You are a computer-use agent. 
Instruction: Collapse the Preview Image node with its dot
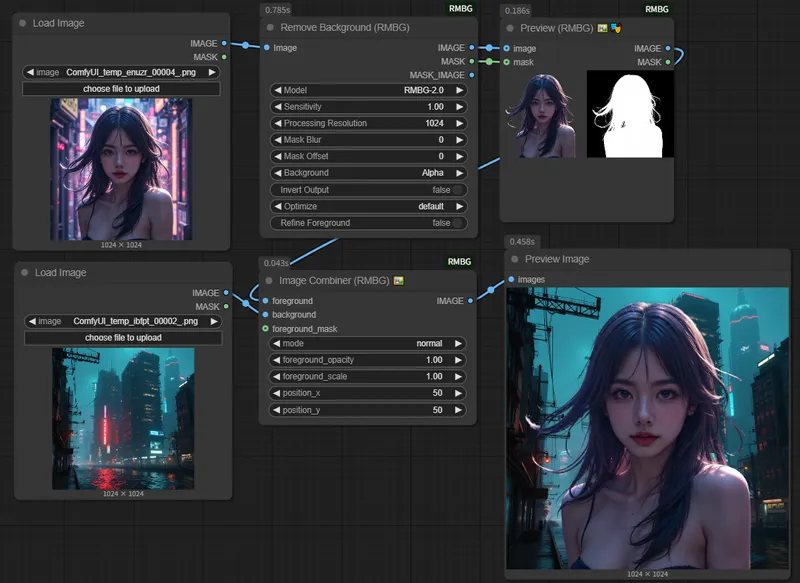(515, 259)
